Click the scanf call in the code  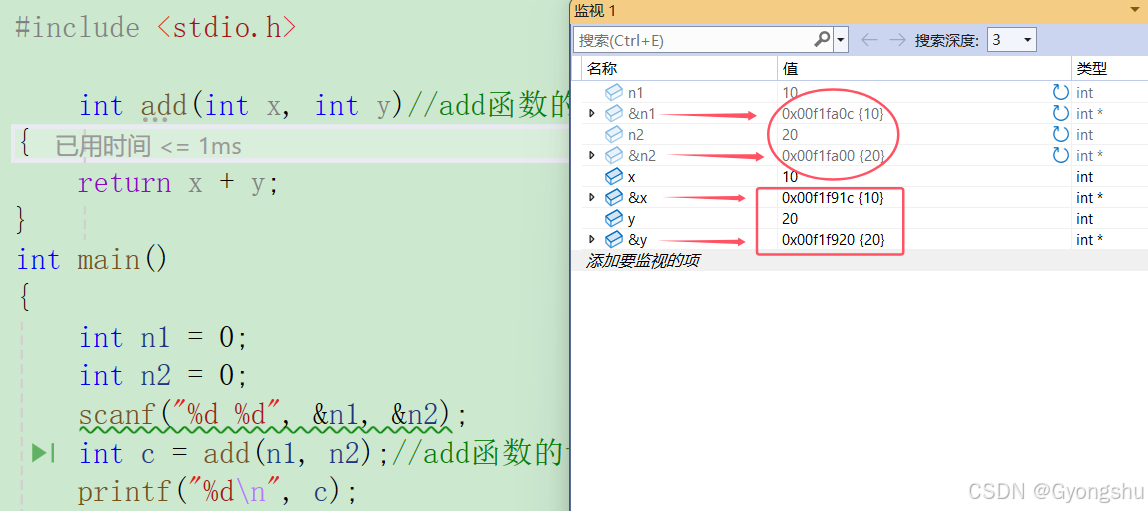(272, 415)
